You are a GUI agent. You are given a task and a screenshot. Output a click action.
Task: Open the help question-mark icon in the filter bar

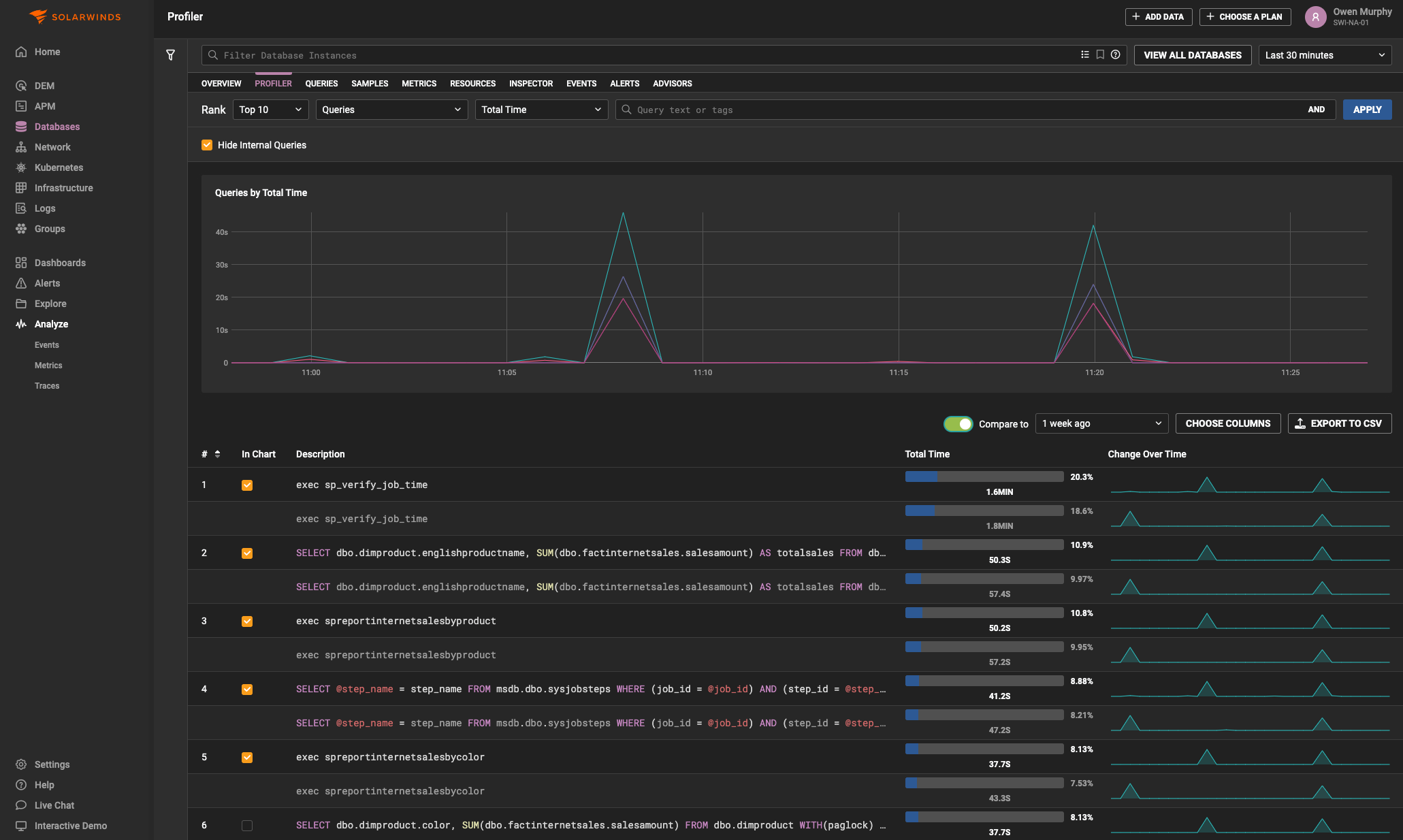[x=1116, y=54]
